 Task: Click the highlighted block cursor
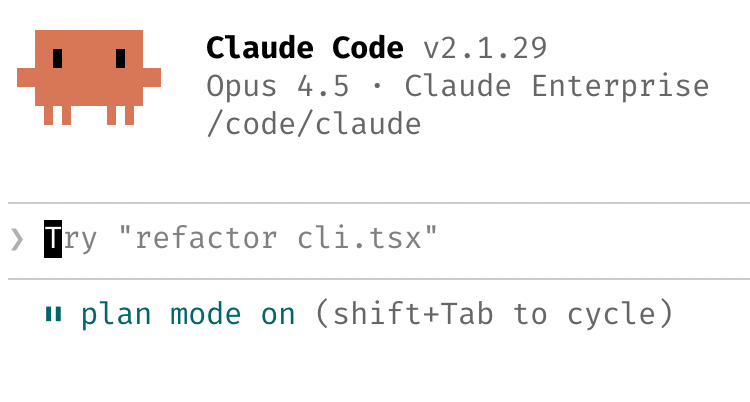pyautogui.click(x=53, y=239)
